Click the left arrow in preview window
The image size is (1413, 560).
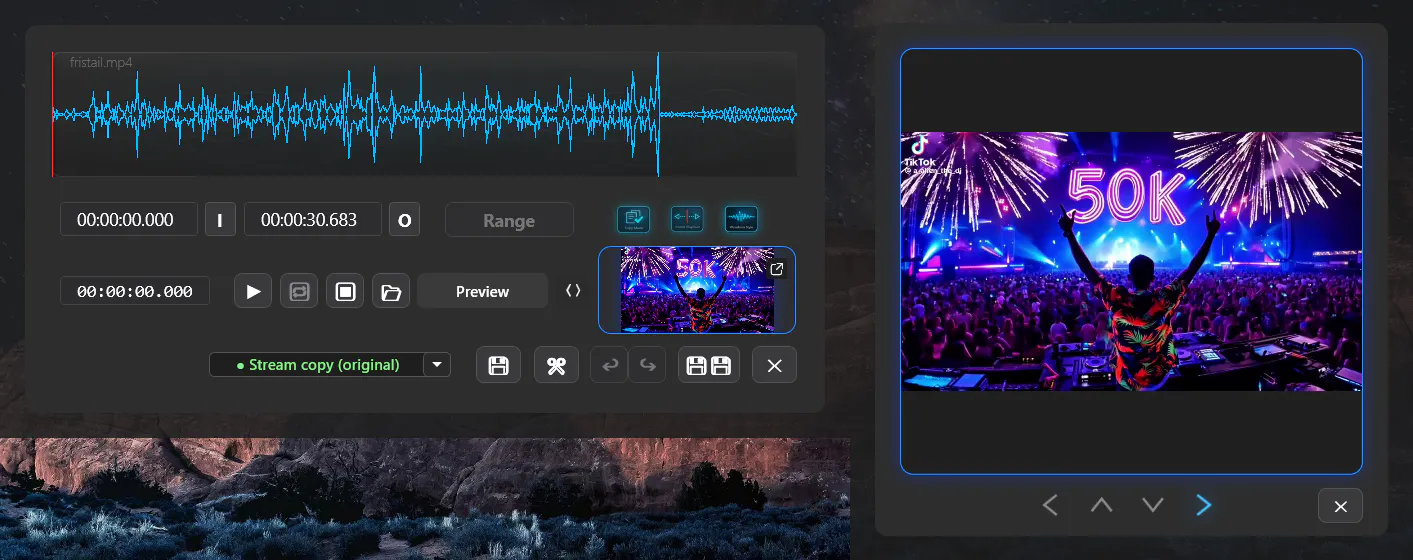tap(1049, 505)
